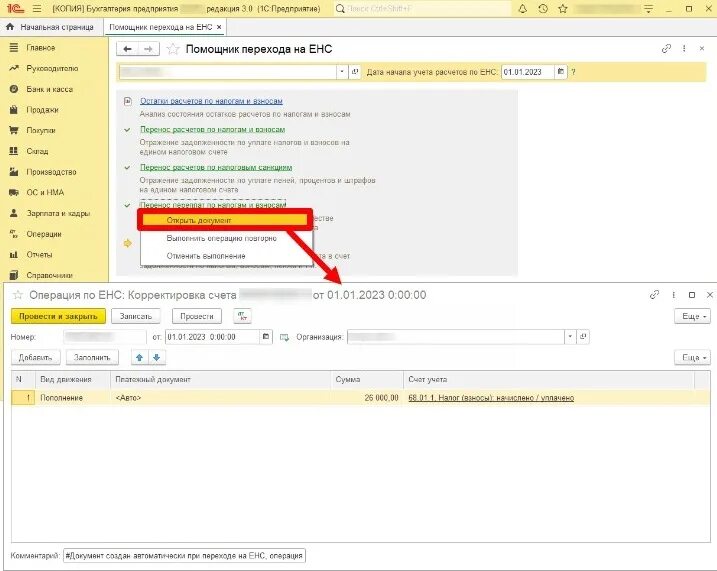Image resolution: width=717 pixels, height=571 pixels.
Task: Open more options dots in assistant window
Action: pyautogui.click(x=684, y=48)
